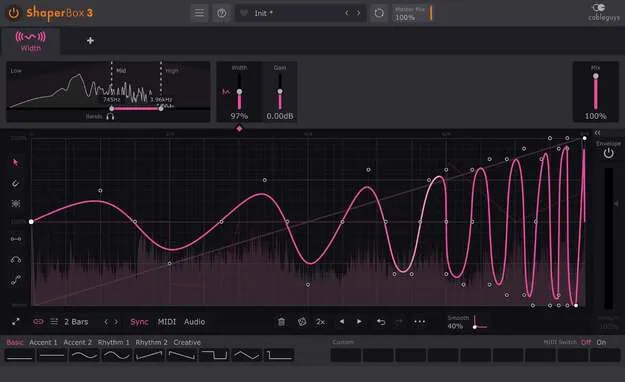The height and width of the screenshot is (382, 625).
Task: Decrease the bar length with left arrow
Action: click(x=106, y=322)
